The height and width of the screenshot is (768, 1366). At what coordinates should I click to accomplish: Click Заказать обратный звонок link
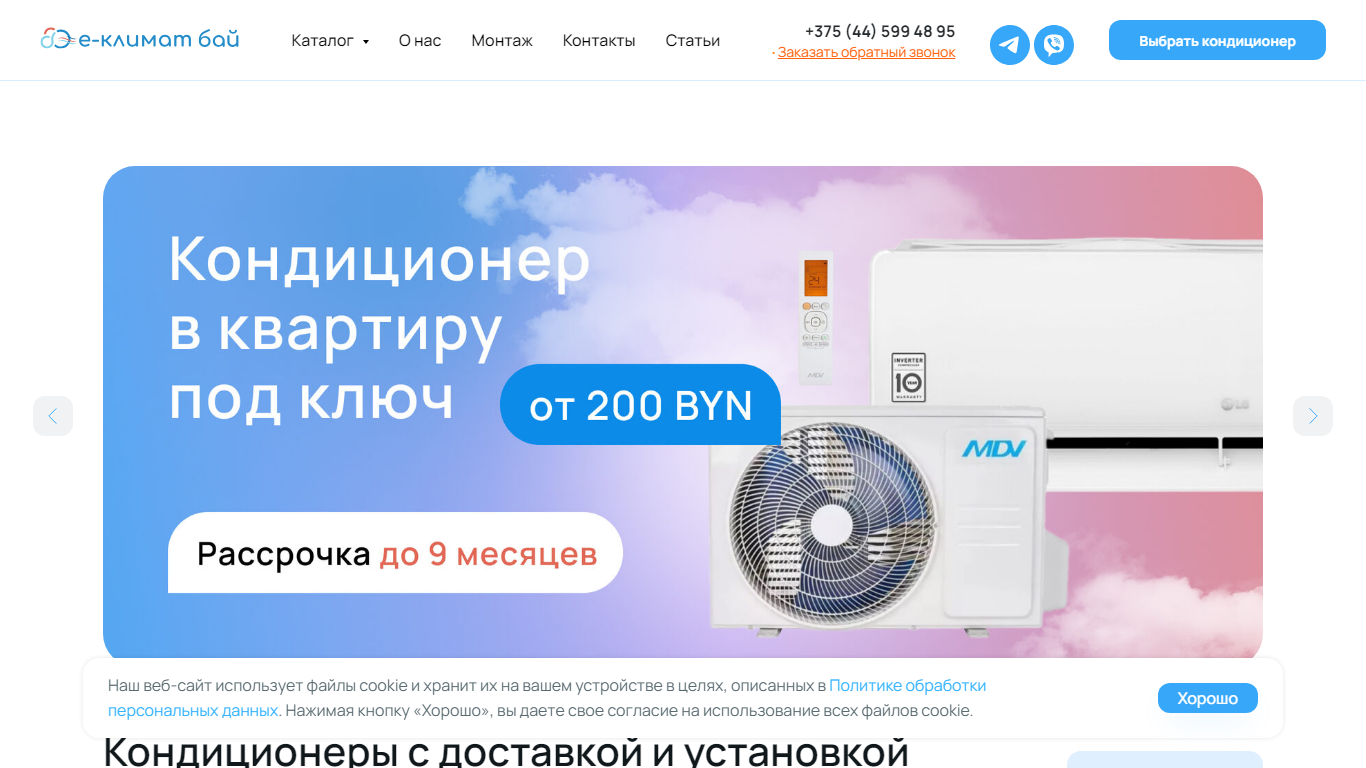click(x=867, y=53)
